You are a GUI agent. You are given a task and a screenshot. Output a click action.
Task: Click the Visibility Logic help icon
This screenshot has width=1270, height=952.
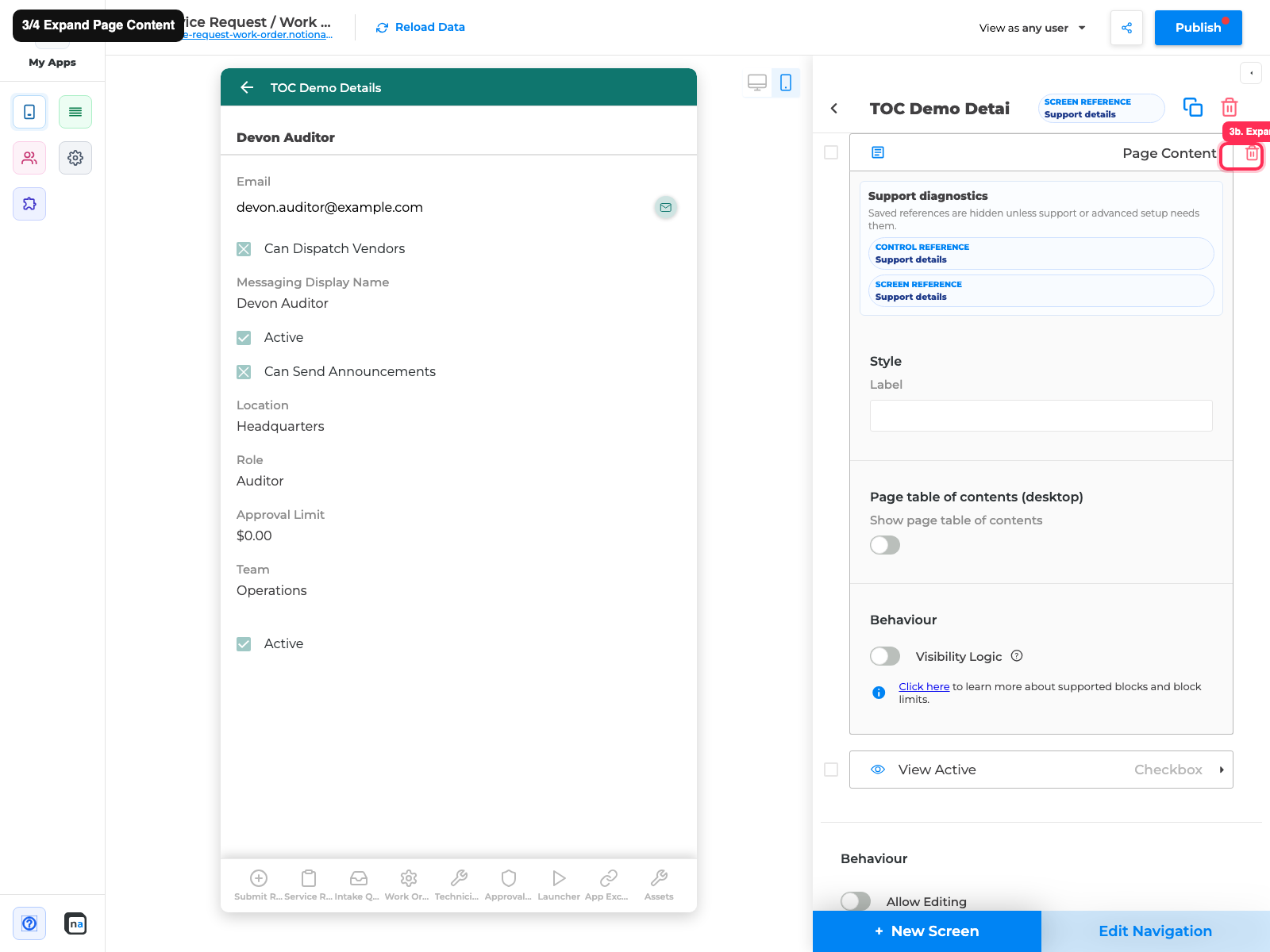coord(1017,656)
